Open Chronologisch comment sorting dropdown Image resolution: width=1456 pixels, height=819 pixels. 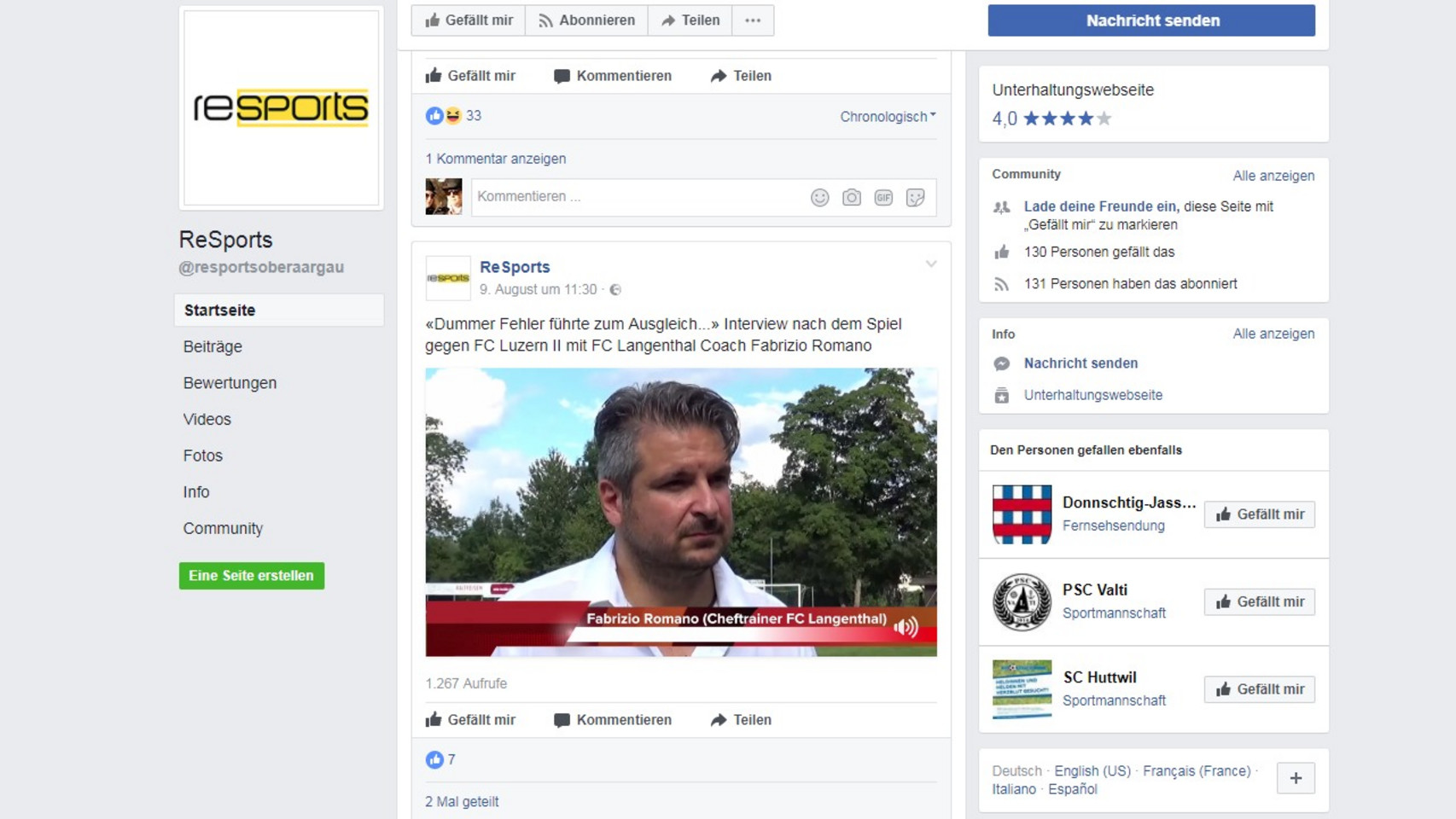[888, 116]
